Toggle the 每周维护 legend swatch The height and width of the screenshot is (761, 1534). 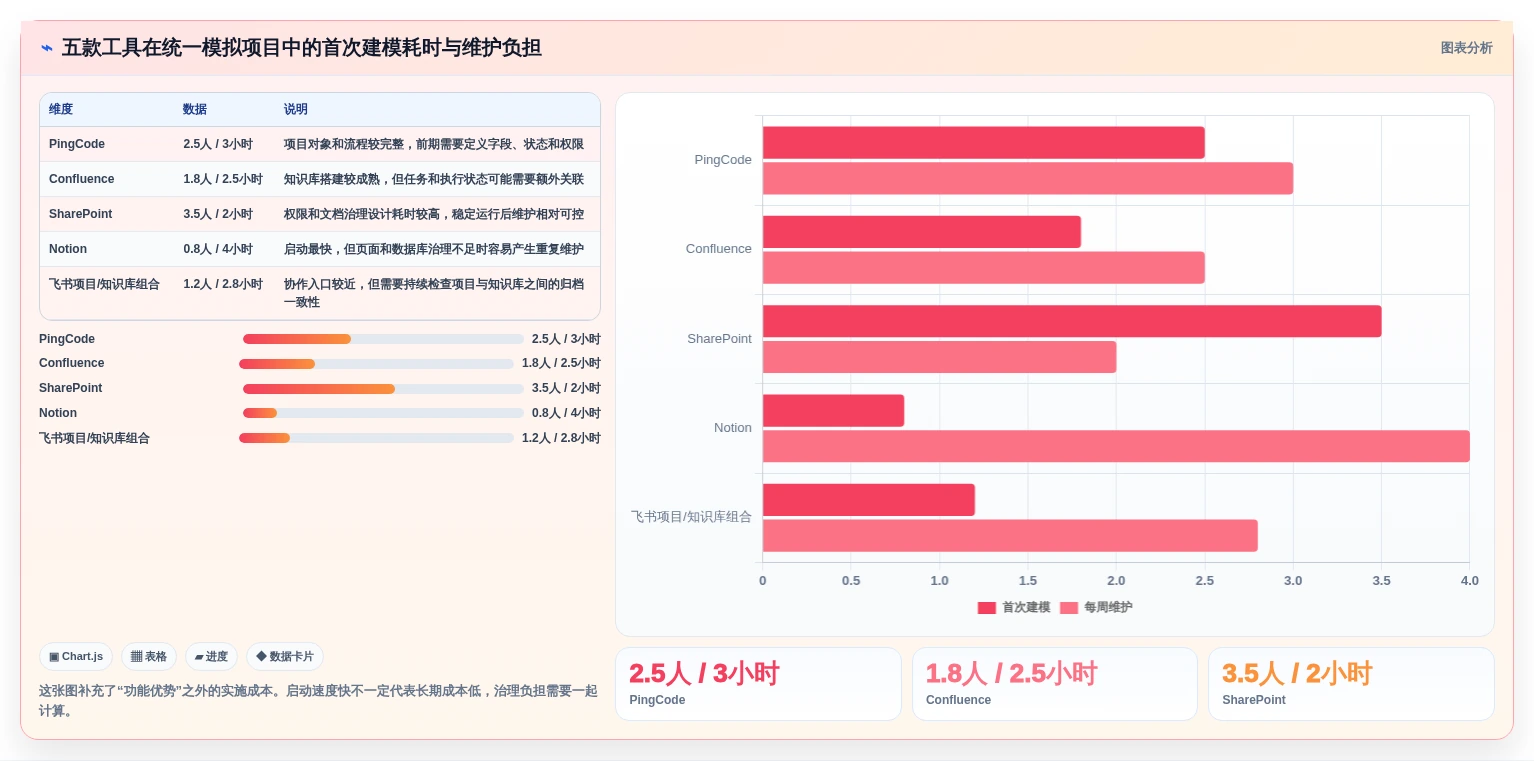pos(1069,608)
